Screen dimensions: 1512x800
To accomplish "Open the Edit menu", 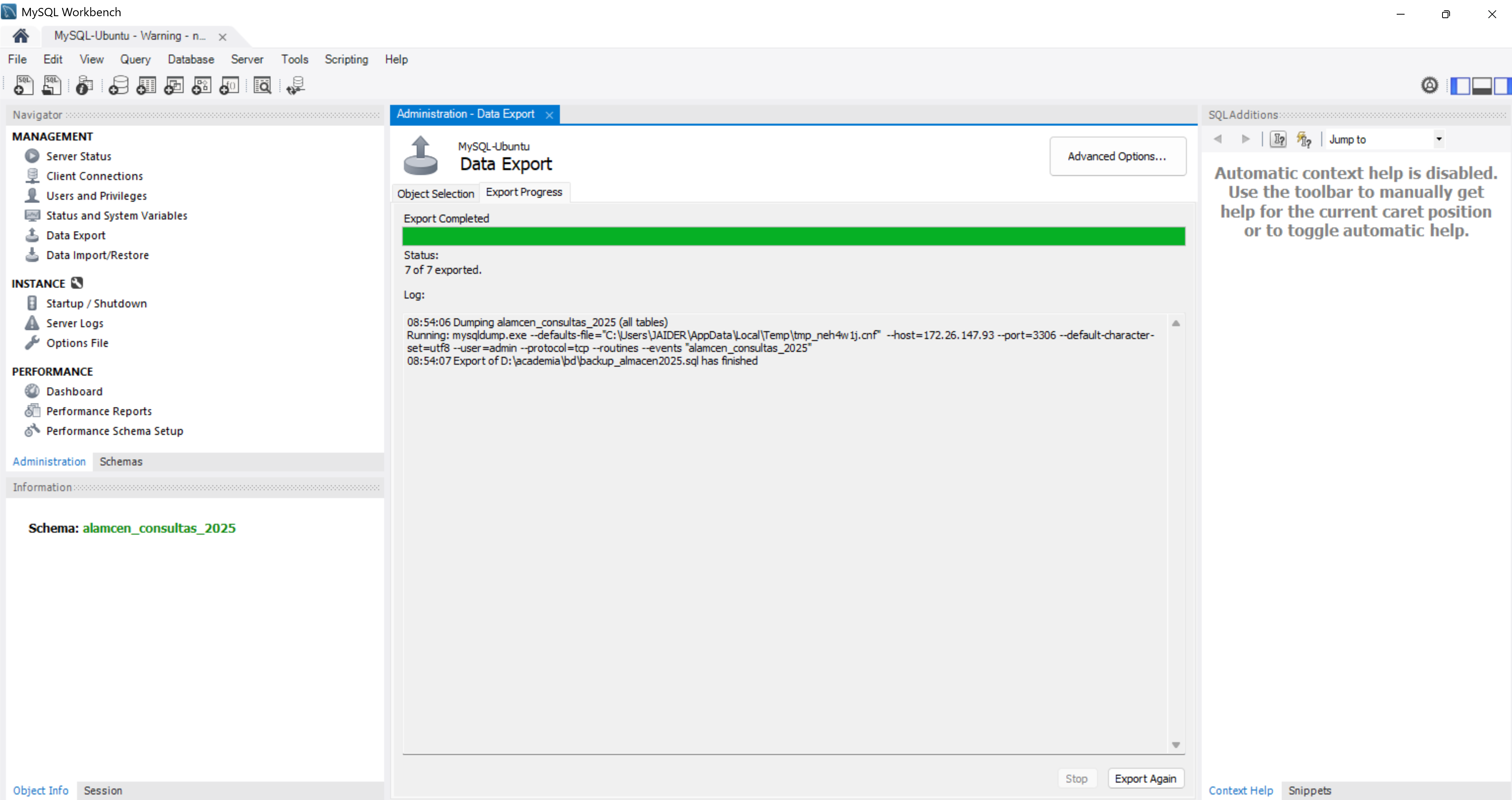I will (53, 59).
